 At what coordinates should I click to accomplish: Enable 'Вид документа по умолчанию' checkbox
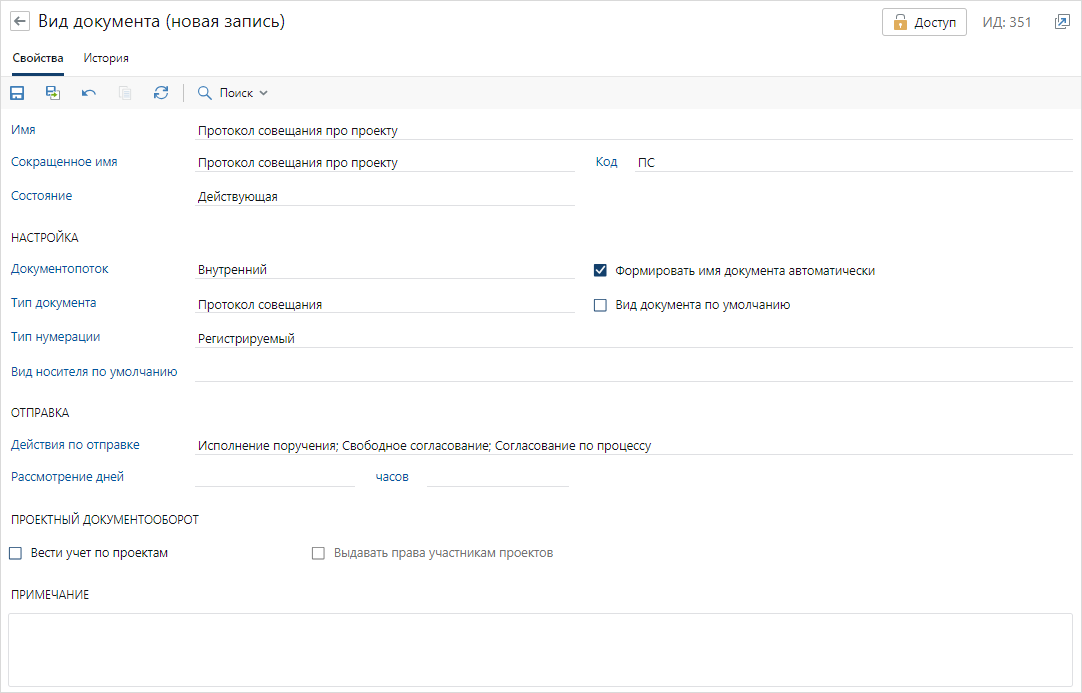click(x=601, y=305)
